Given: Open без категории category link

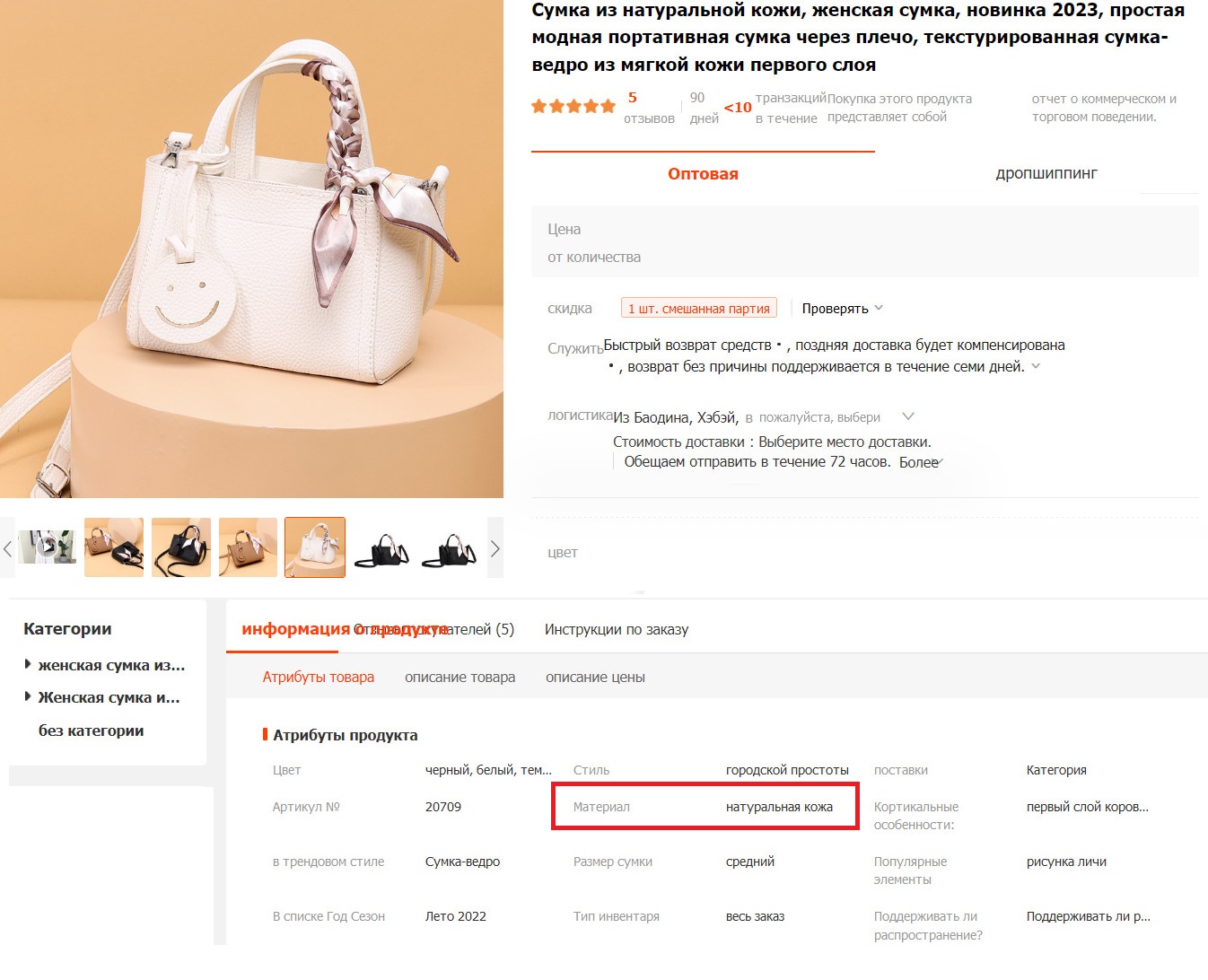Looking at the screenshot, I should 91,731.
